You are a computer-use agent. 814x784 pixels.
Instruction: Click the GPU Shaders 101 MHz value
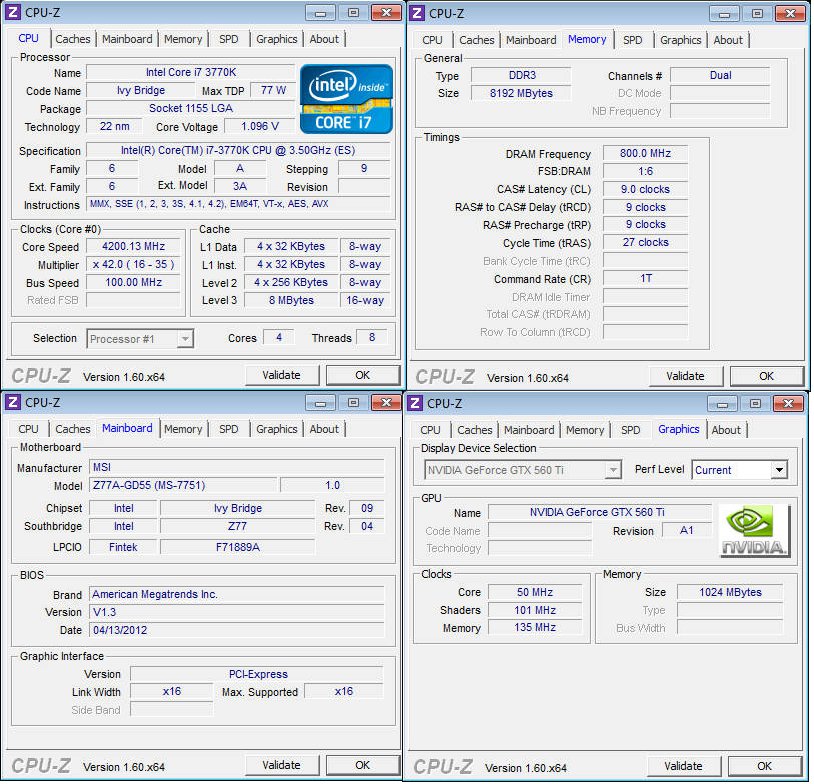535,611
